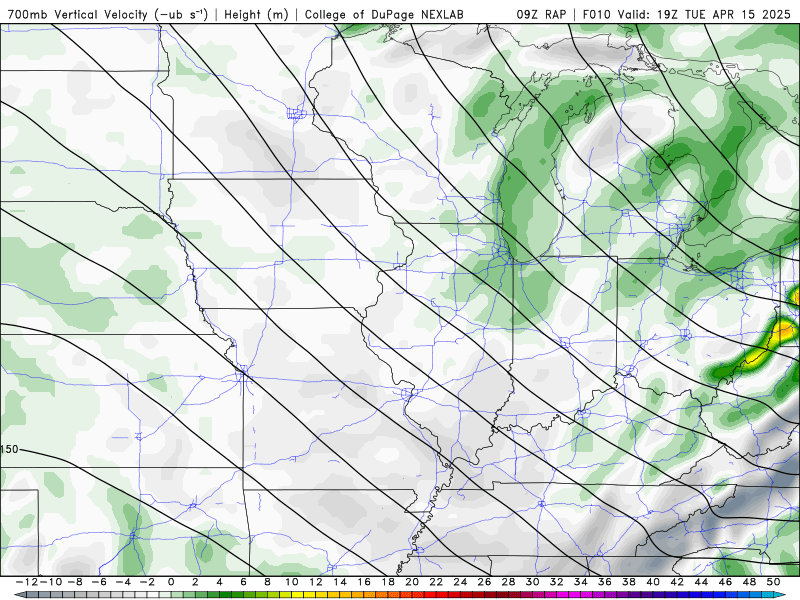Viewport: 800px width, 600px height.
Task: Click the '-2' color scale label
Action: [147, 582]
